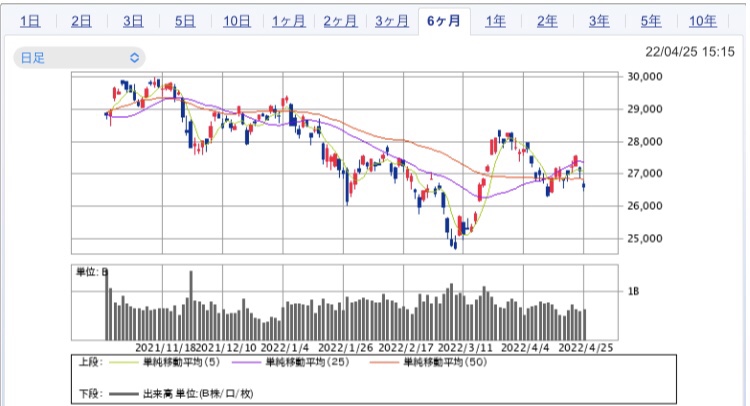The width and height of the screenshot is (750, 406).
Task: Click the 2022/4/25 date label
Action: click(586, 348)
